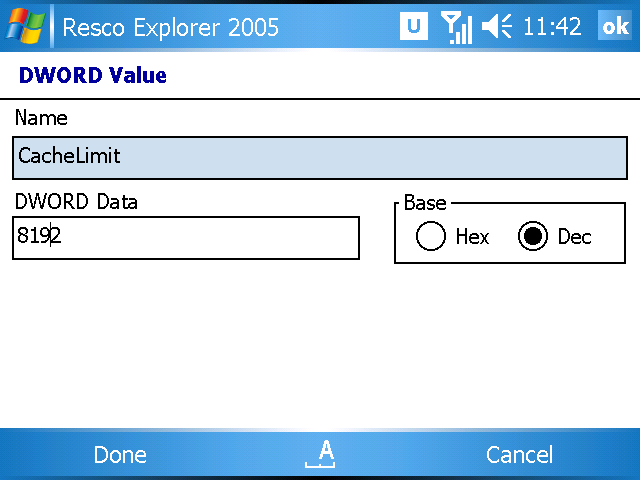Click the Base group label

[425, 203]
